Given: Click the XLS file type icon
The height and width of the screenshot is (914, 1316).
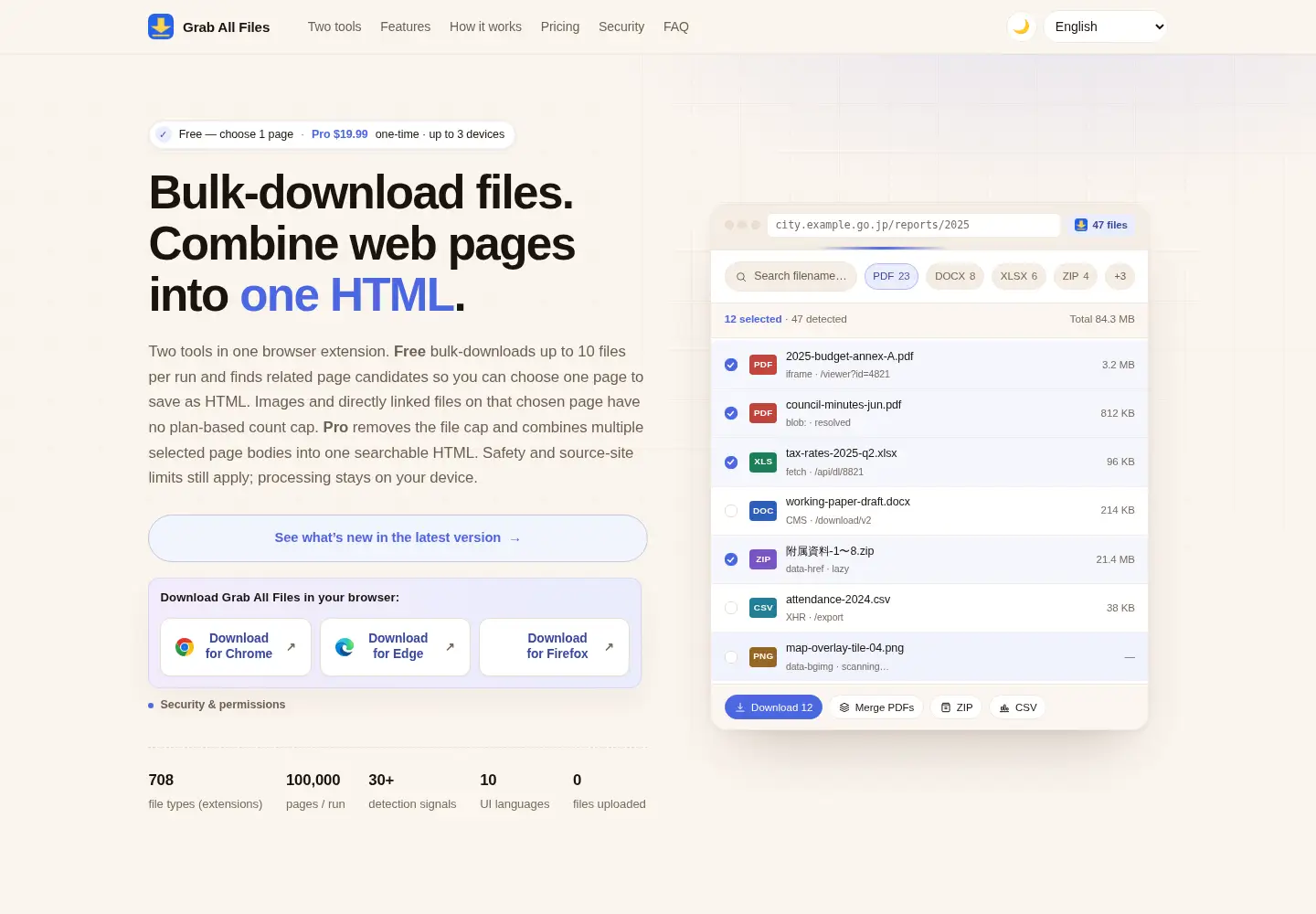Looking at the screenshot, I should tap(763, 462).
